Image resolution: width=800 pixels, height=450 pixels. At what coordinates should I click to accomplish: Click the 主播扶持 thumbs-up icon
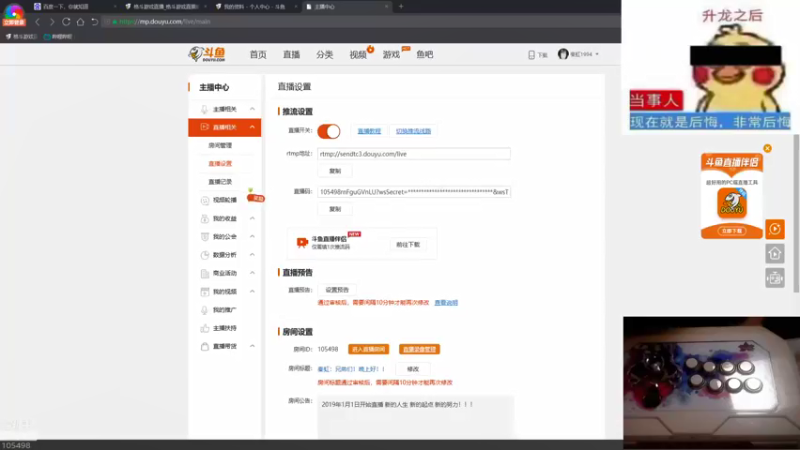[x=205, y=328]
